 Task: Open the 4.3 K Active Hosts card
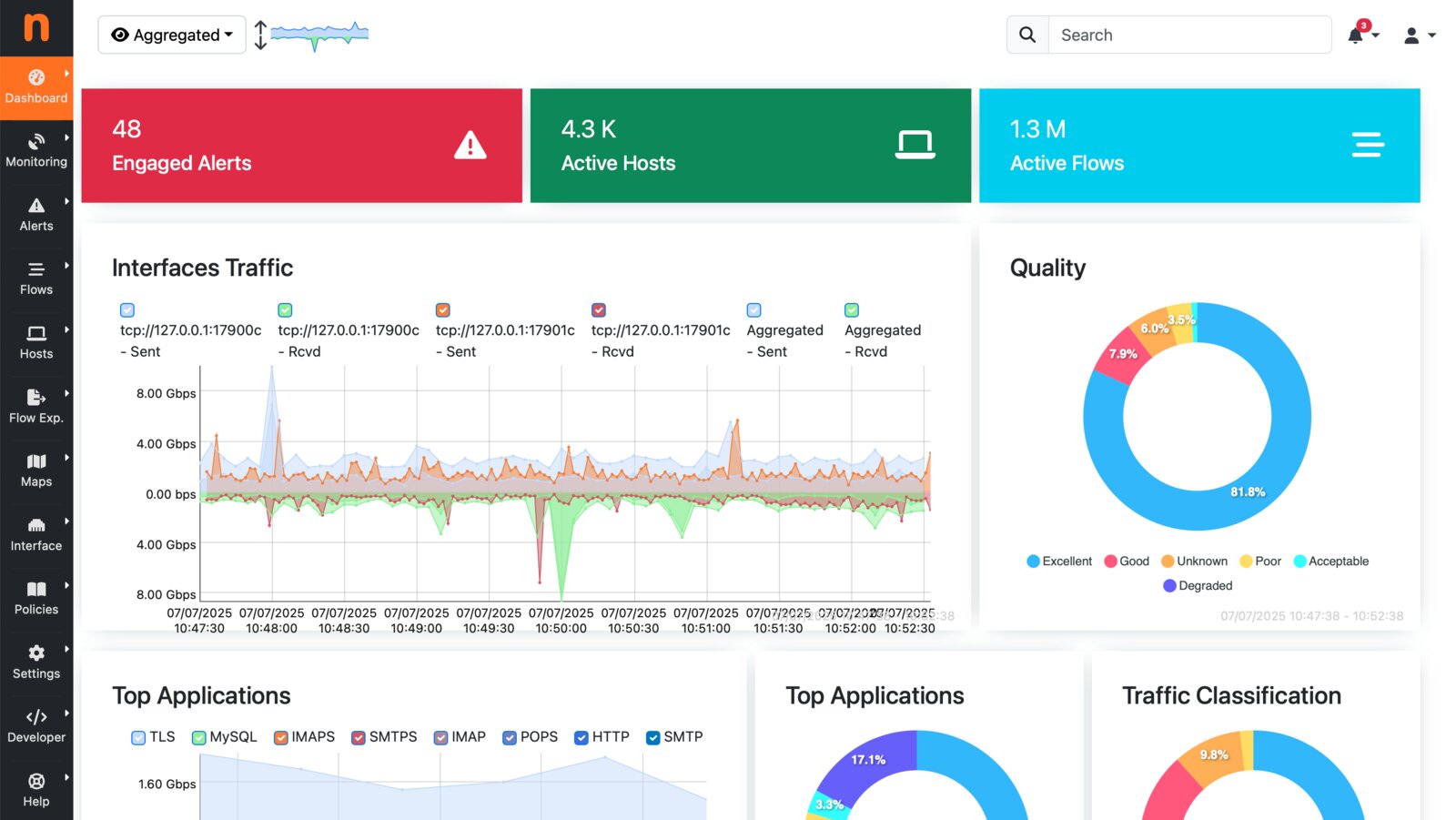[751, 146]
